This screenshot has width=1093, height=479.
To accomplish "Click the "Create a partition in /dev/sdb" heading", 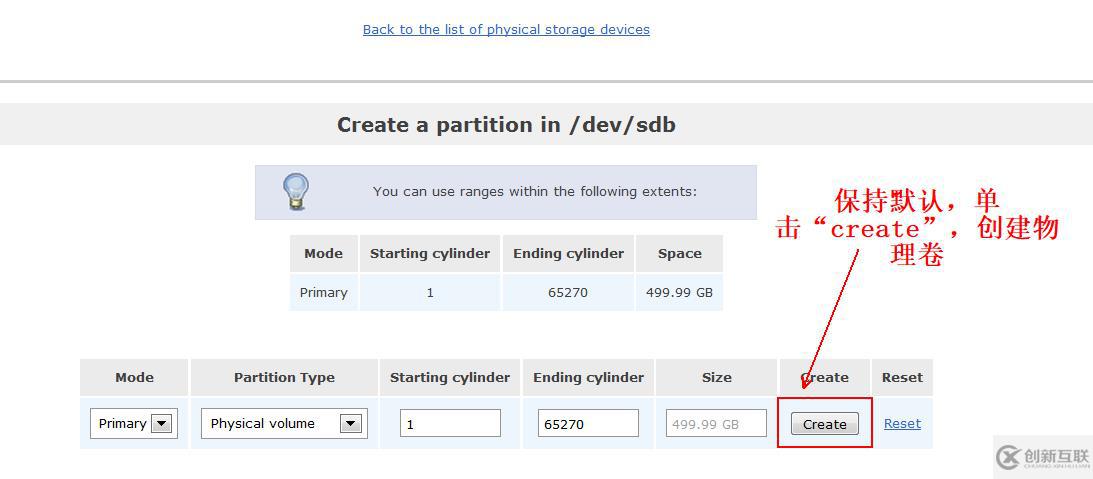I will coord(506,125).
